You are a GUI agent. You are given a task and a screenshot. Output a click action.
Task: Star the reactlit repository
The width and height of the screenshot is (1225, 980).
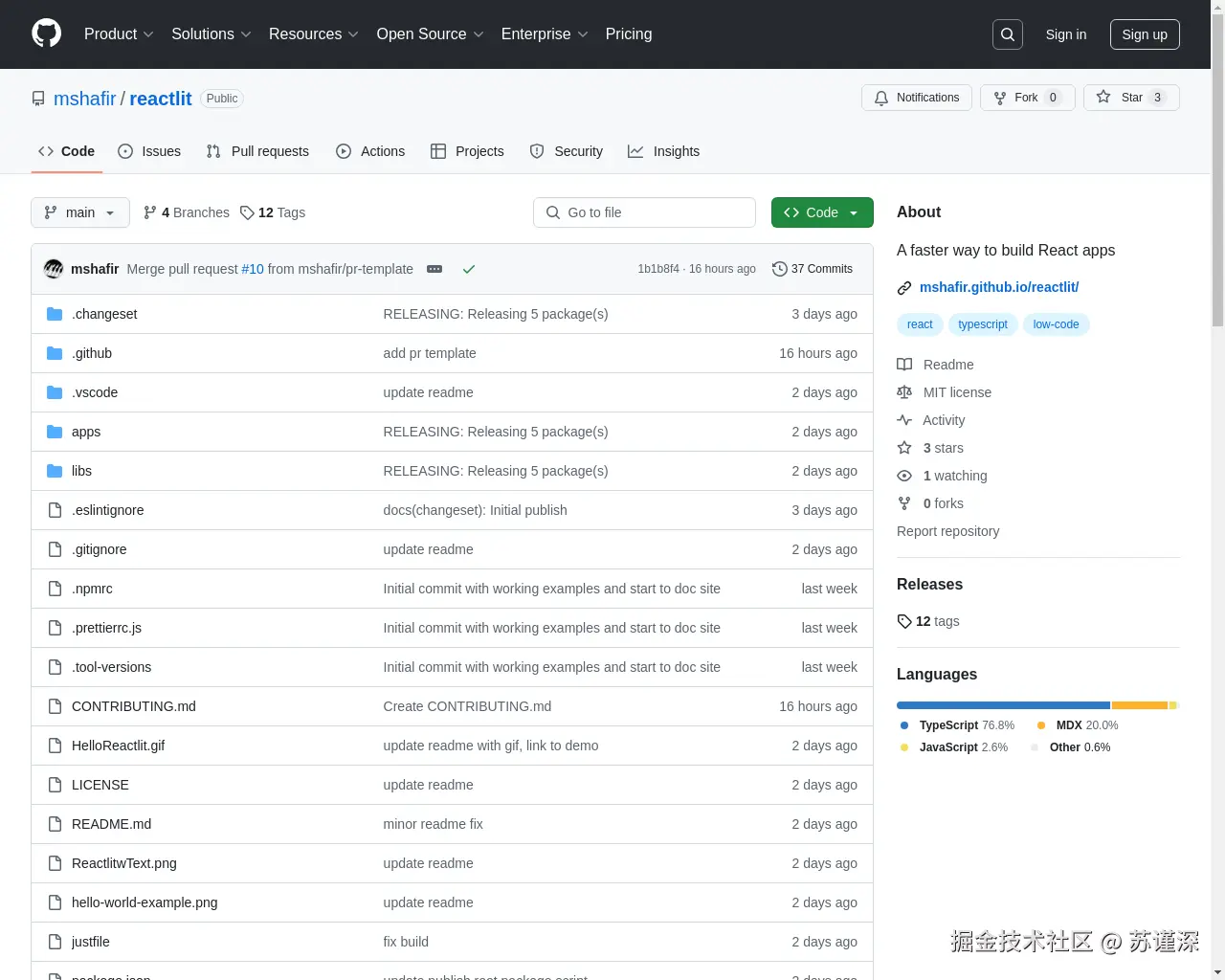point(1131,97)
